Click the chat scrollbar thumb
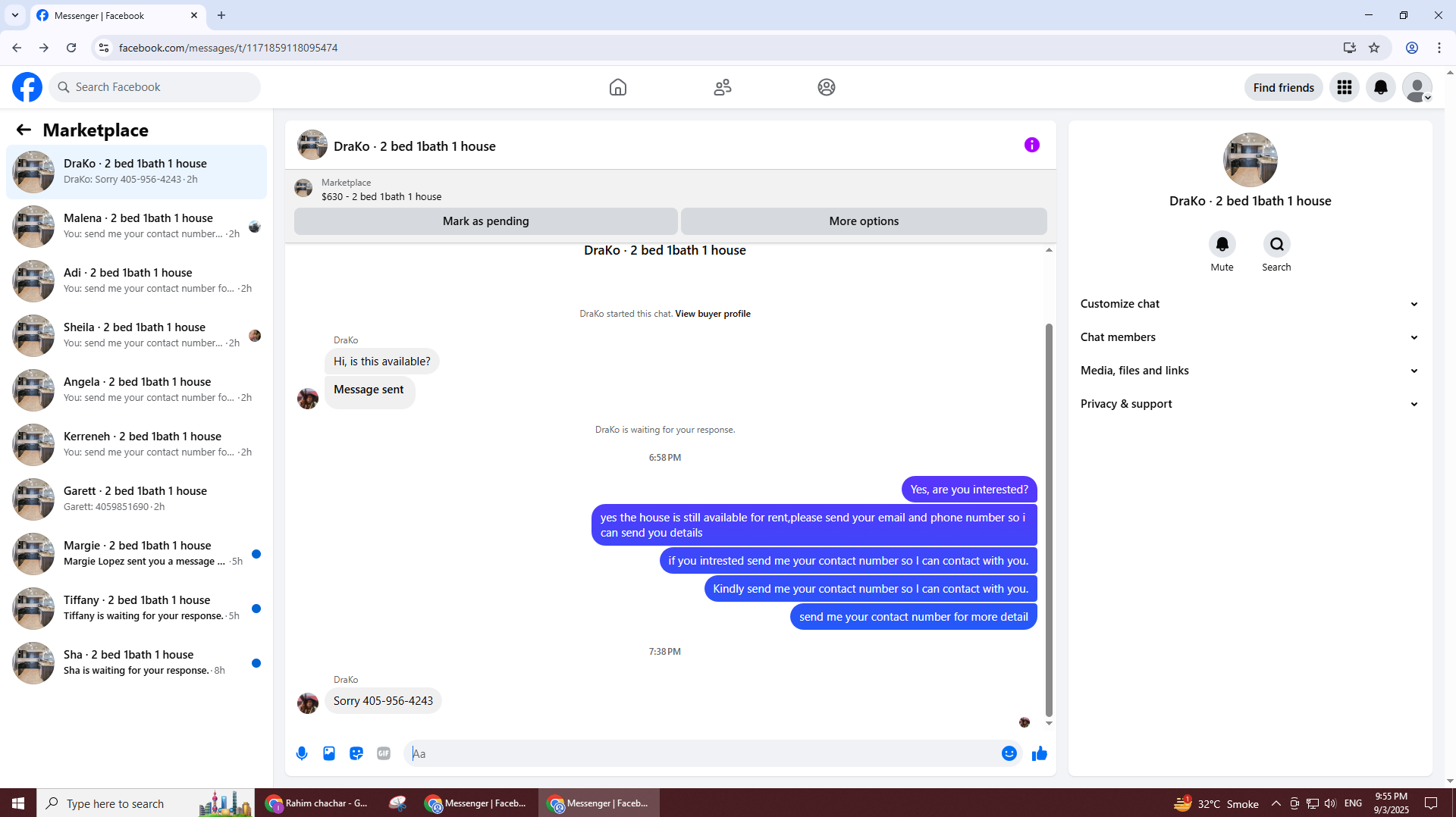 1049,519
